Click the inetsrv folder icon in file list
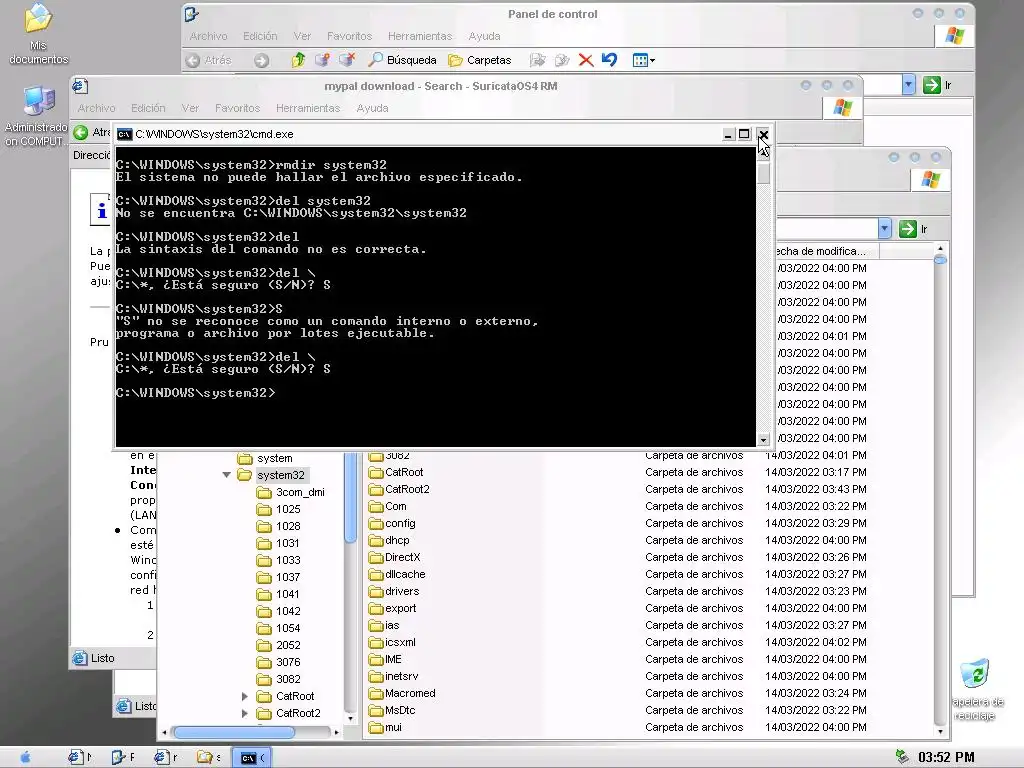1024x768 pixels. [376, 676]
